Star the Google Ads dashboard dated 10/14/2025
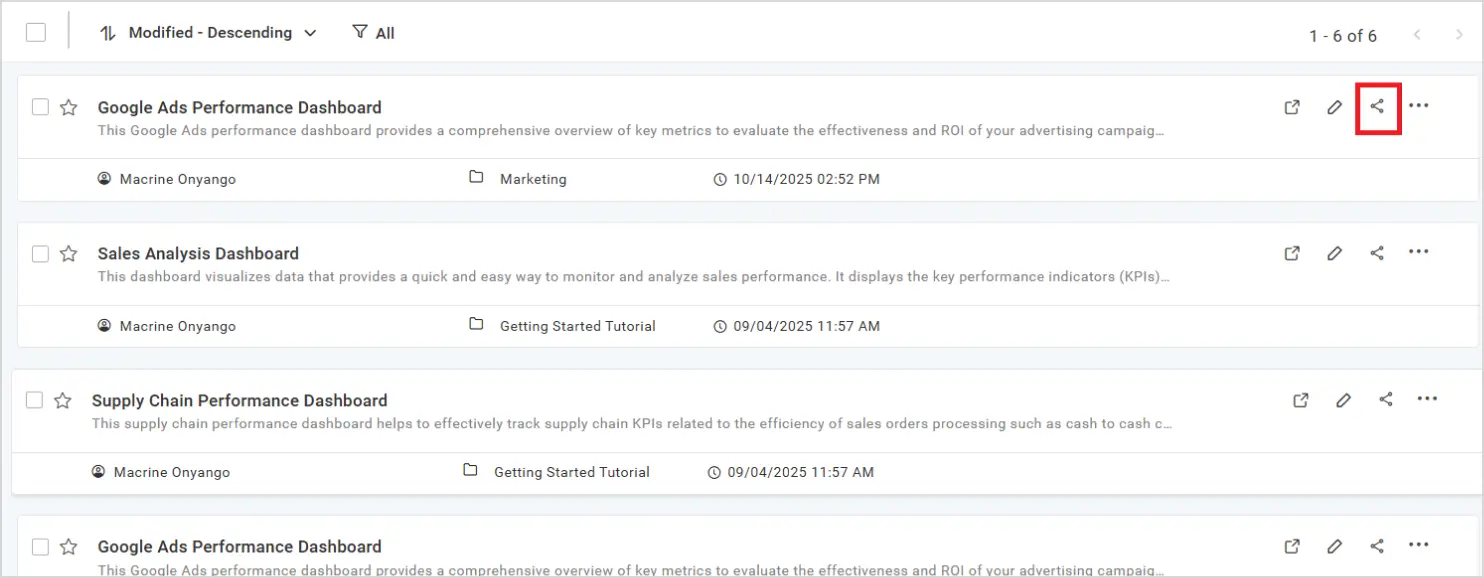 click(x=68, y=107)
